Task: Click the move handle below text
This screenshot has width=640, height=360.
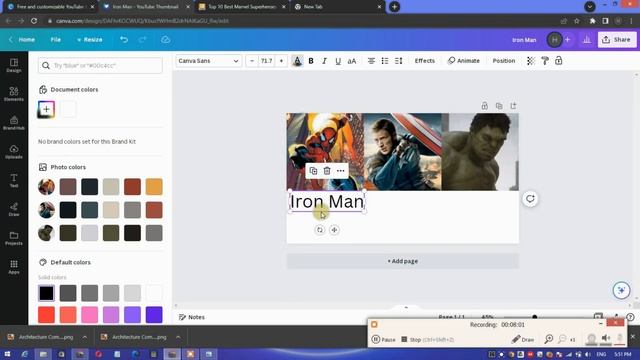Action: click(x=334, y=230)
